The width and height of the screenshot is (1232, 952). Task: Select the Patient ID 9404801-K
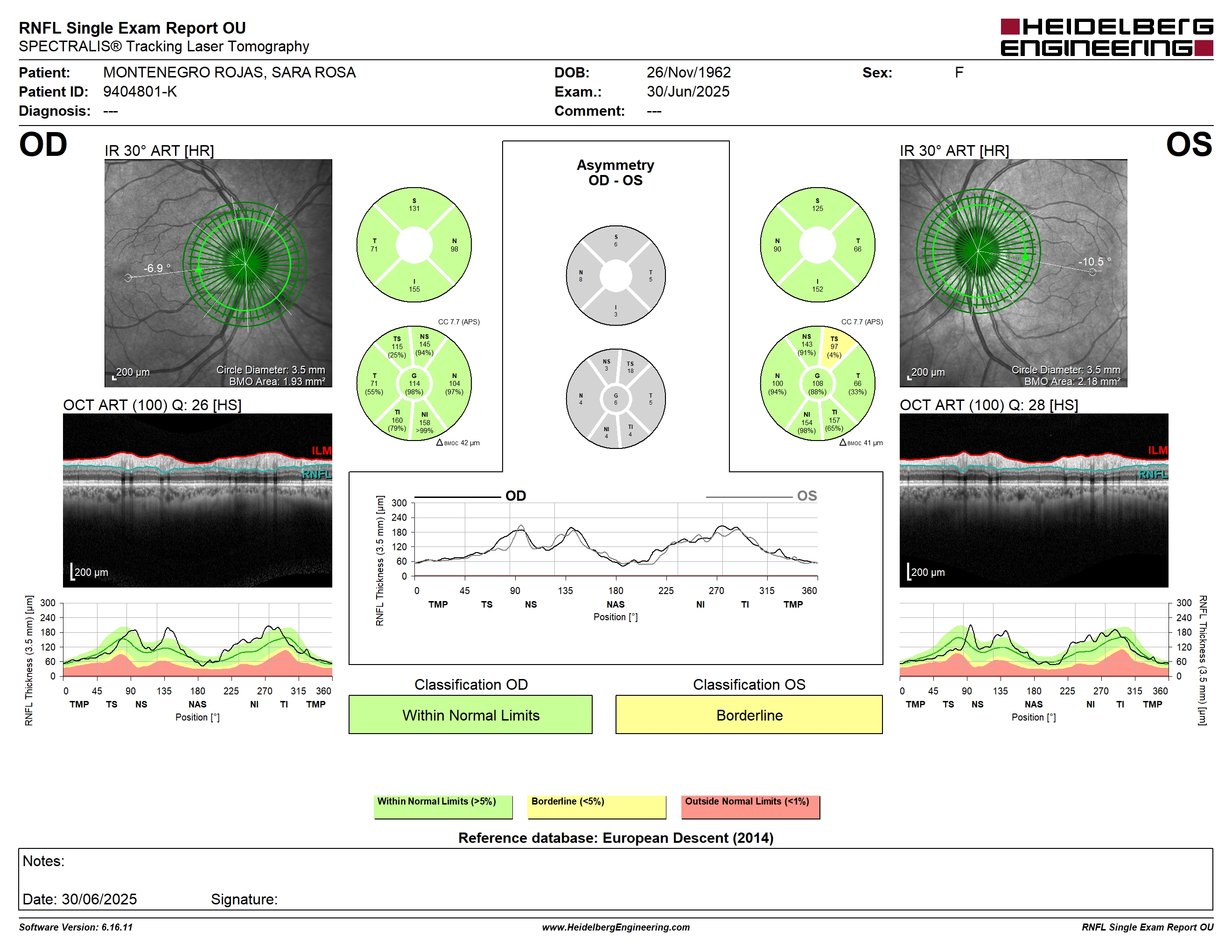pos(140,91)
